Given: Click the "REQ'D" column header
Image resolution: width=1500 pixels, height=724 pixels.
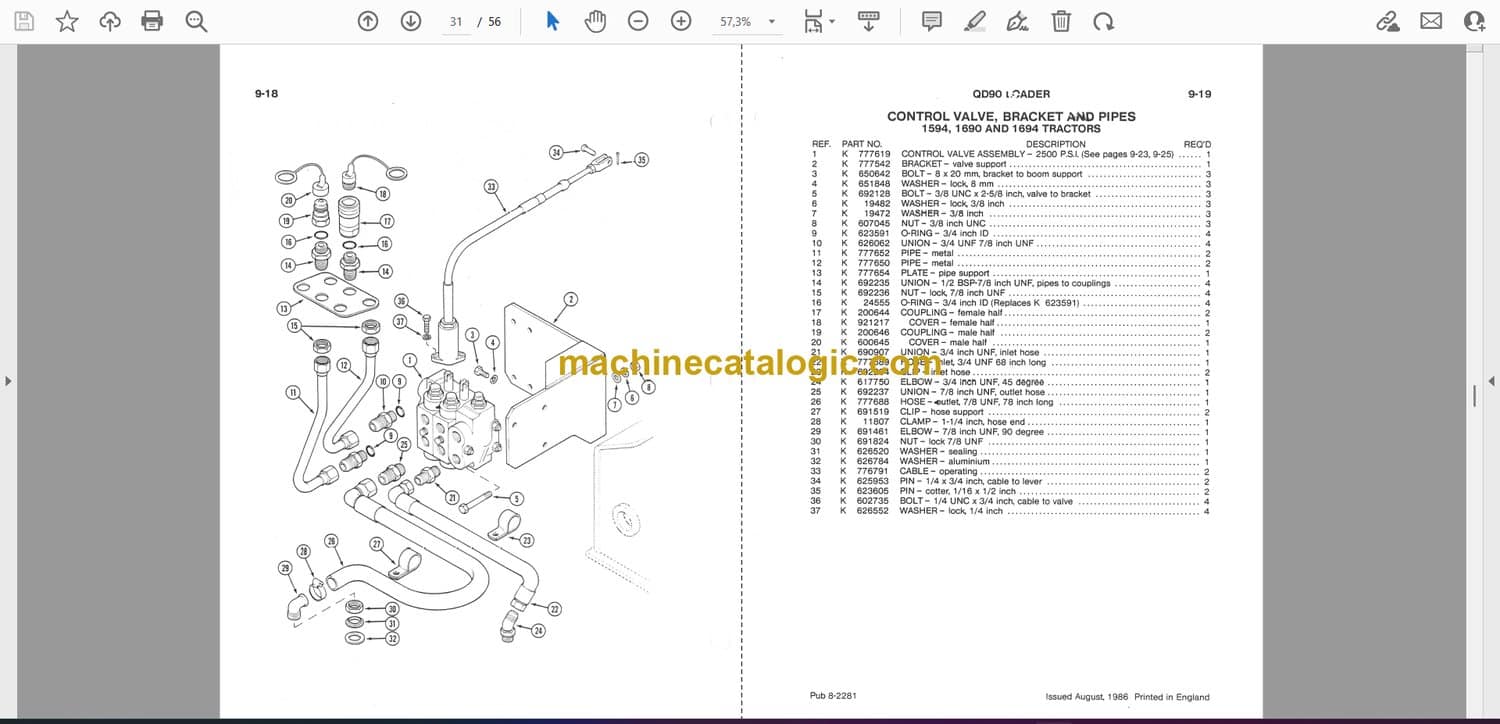Looking at the screenshot, I should pos(1197,144).
